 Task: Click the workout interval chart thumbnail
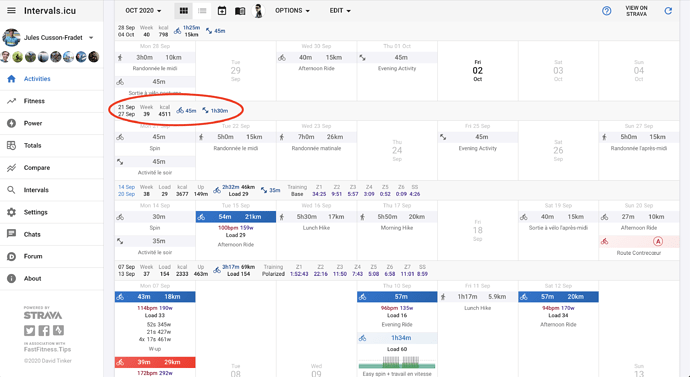397,363
